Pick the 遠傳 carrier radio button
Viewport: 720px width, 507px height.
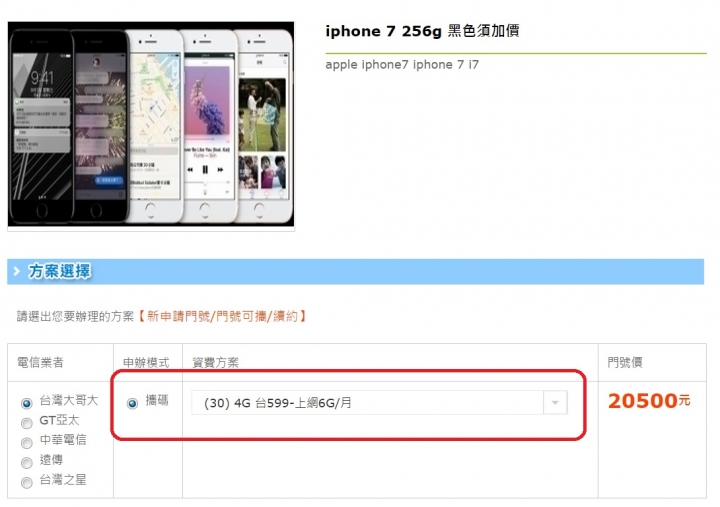click(x=27, y=462)
